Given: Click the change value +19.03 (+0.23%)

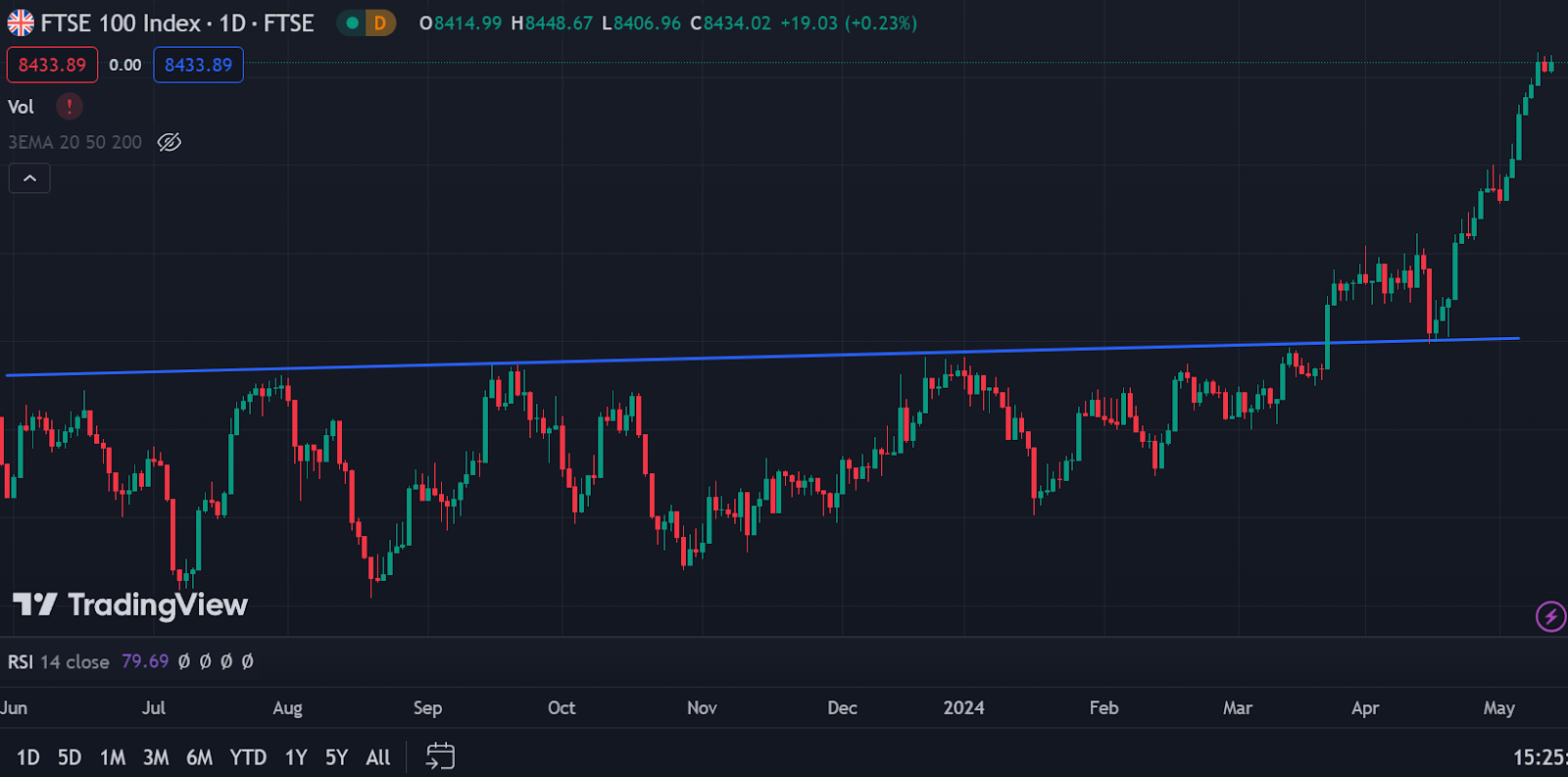Looking at the screenshot, I should [849, 23].
